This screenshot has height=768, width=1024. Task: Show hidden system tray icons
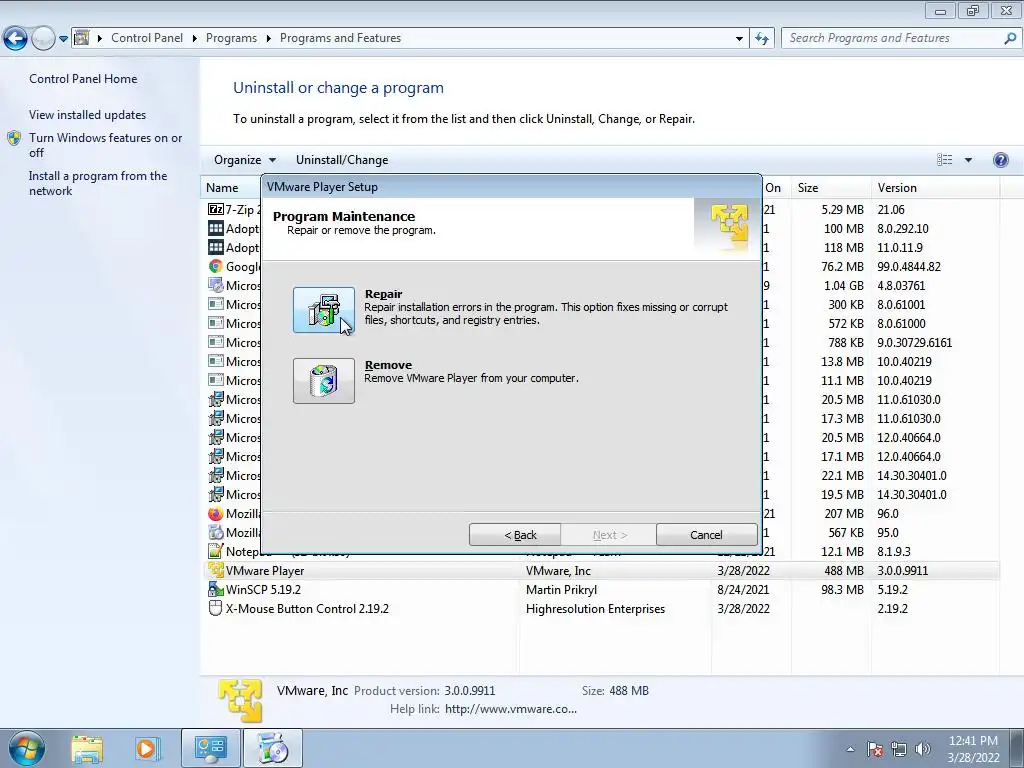(850, 749)
